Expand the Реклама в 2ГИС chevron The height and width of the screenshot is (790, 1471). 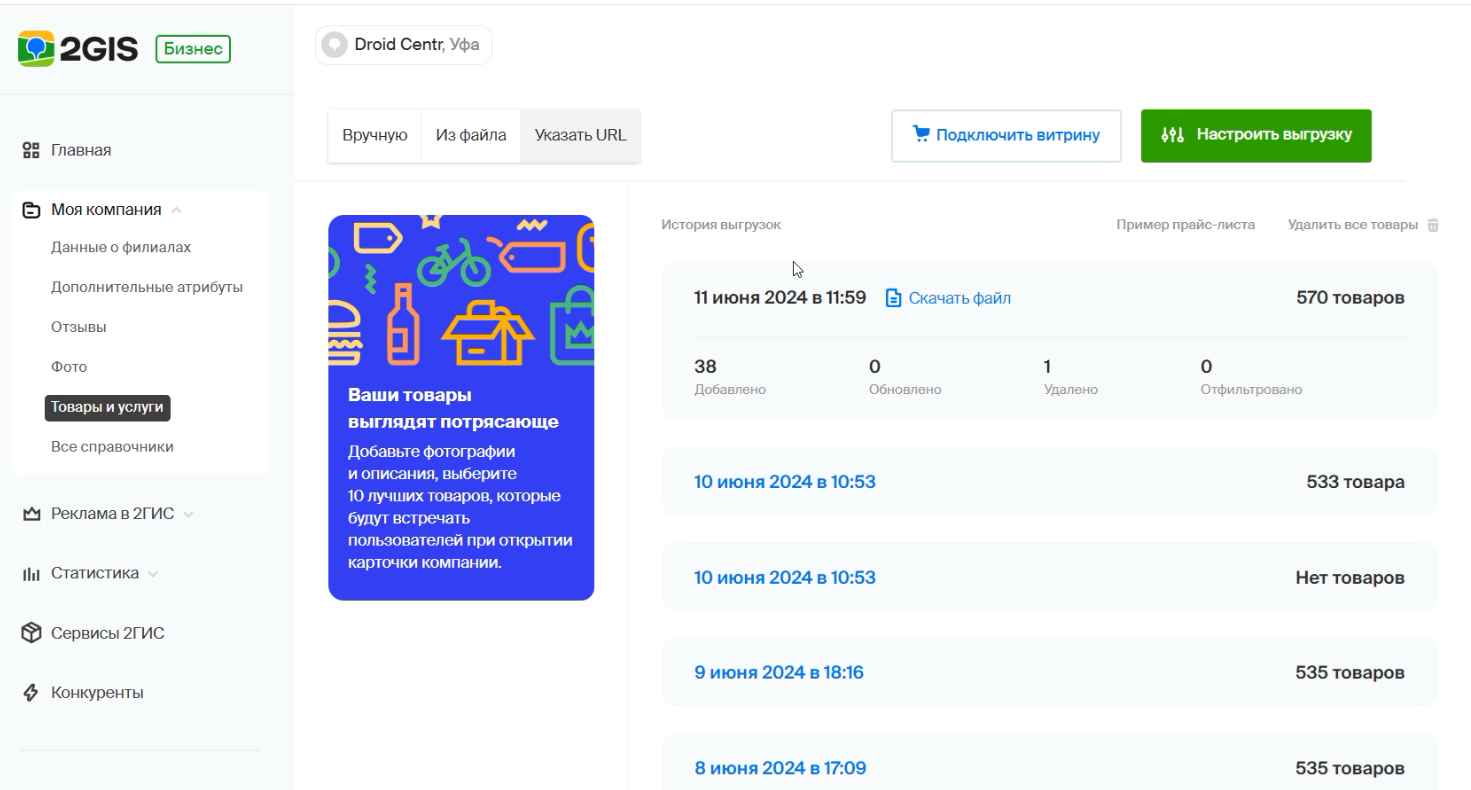pyautogui.click(x=188, y=514)
